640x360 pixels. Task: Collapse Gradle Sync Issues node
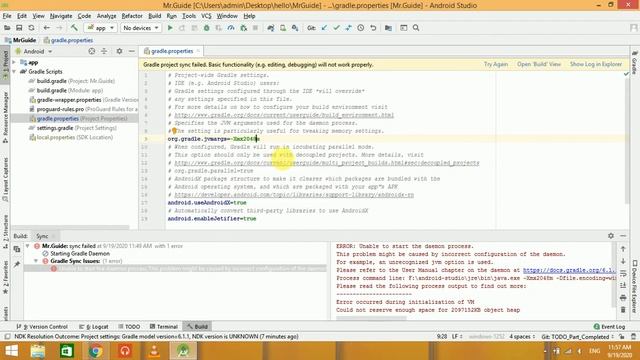pyautogui.click(x=36, y=261)
